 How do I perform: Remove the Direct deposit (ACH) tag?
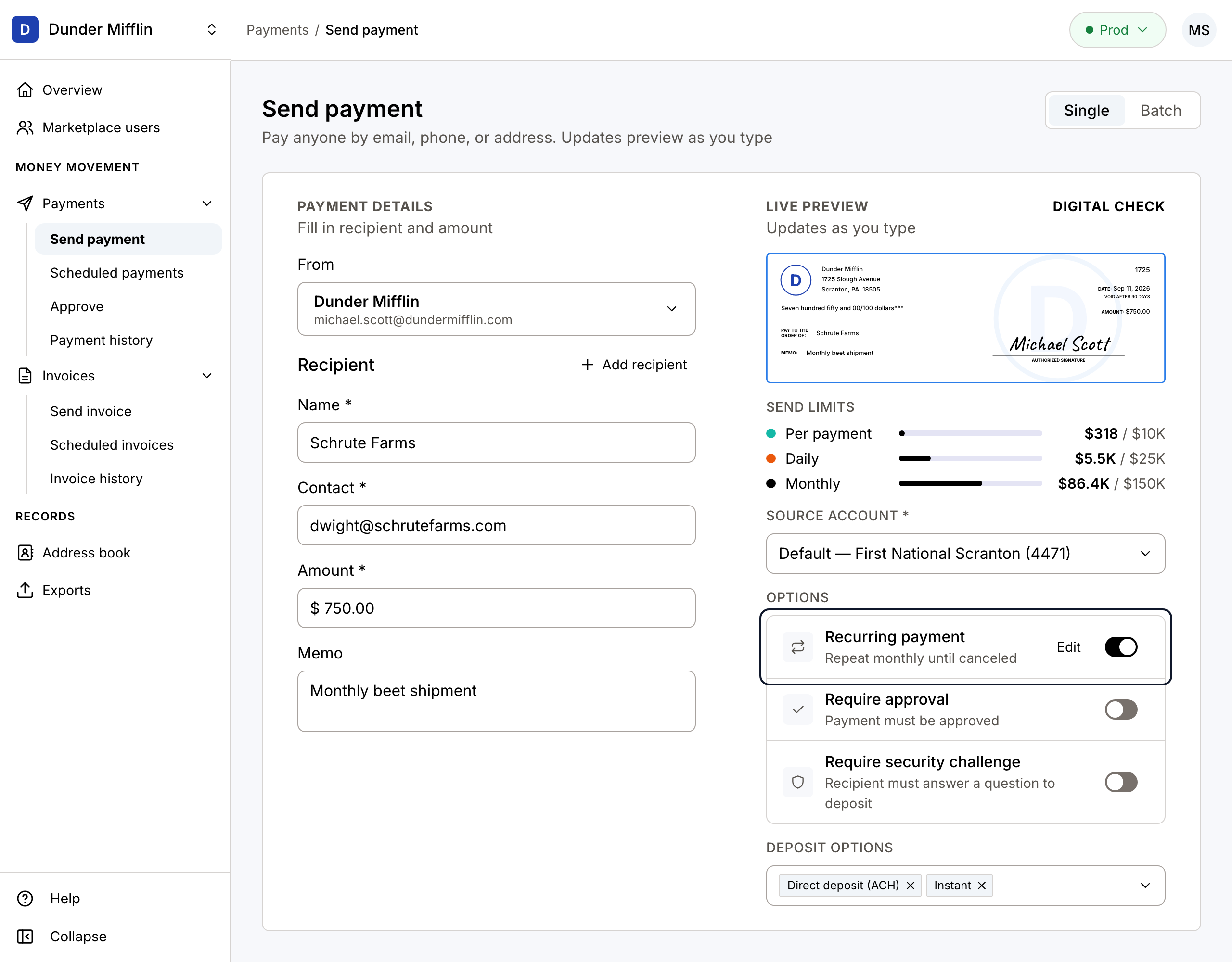(910, 886)
